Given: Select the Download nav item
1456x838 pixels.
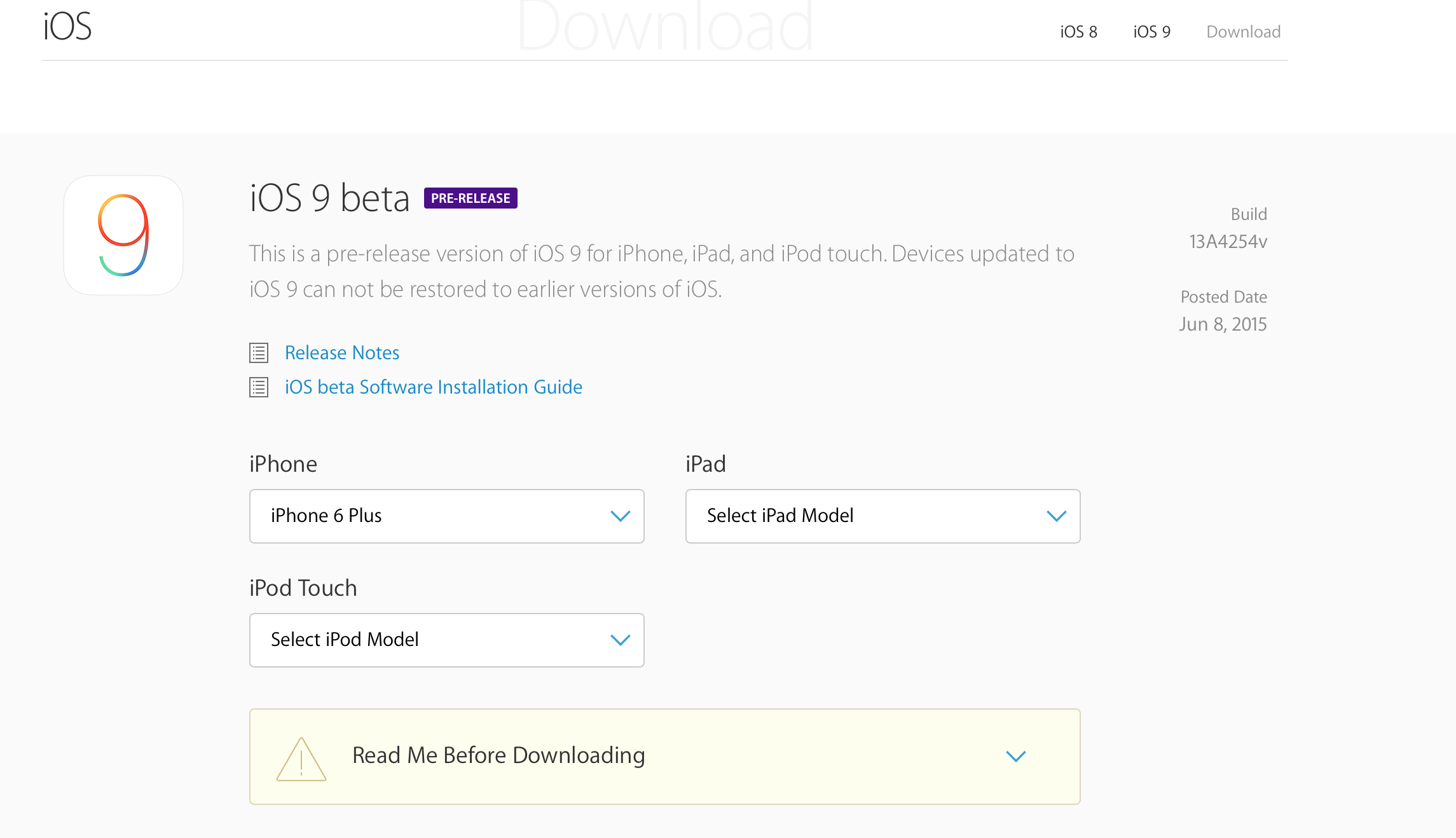Looking at the screenshot, I should [1244, 32].
